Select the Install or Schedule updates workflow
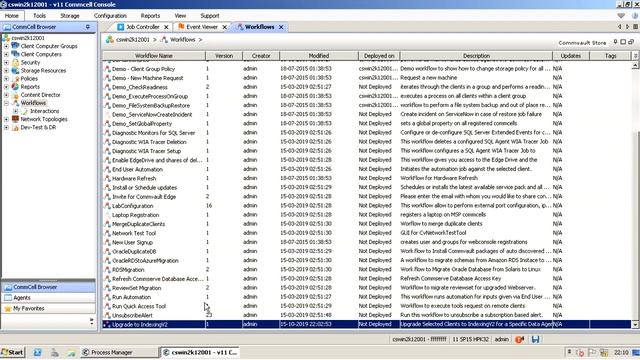The width and height of the screenshot is (640, 360). click(144, 187)
